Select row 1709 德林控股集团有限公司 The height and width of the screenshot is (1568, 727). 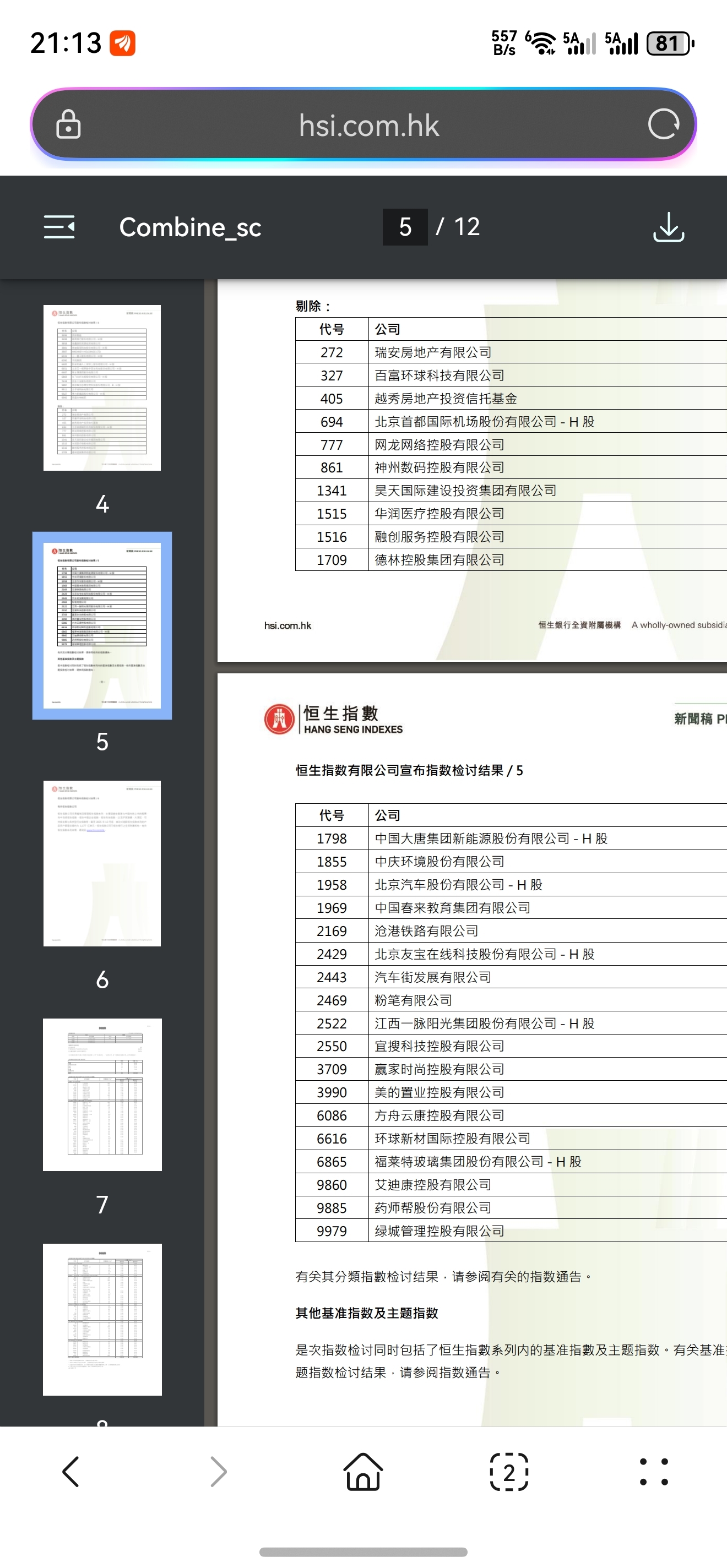511,560
